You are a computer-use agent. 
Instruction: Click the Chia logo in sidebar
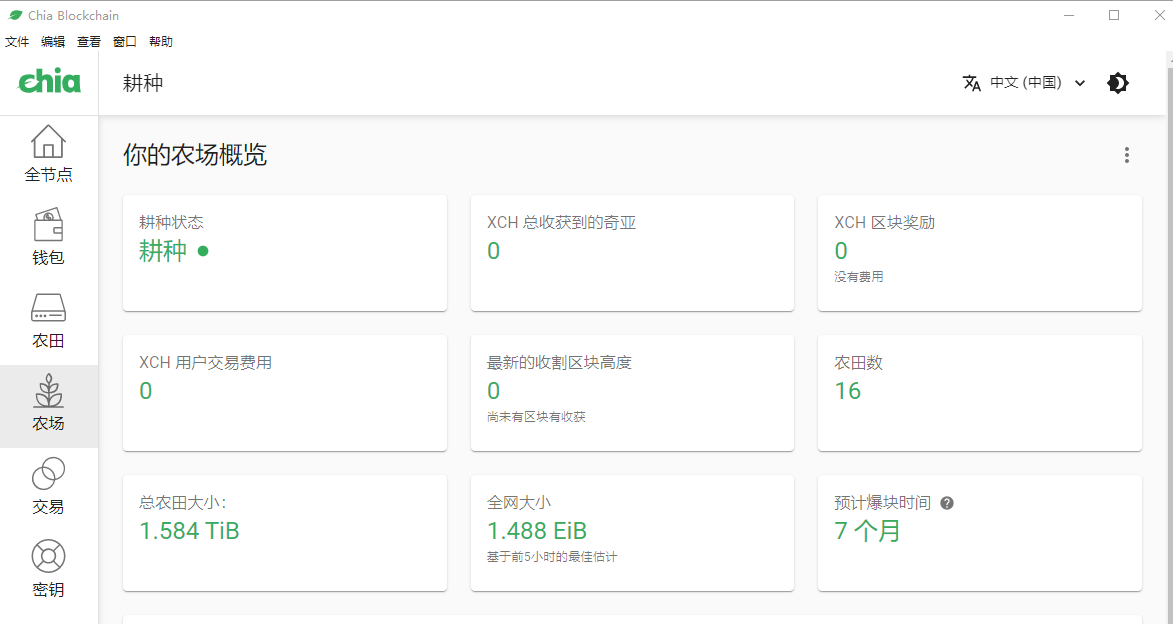point(49,81)
